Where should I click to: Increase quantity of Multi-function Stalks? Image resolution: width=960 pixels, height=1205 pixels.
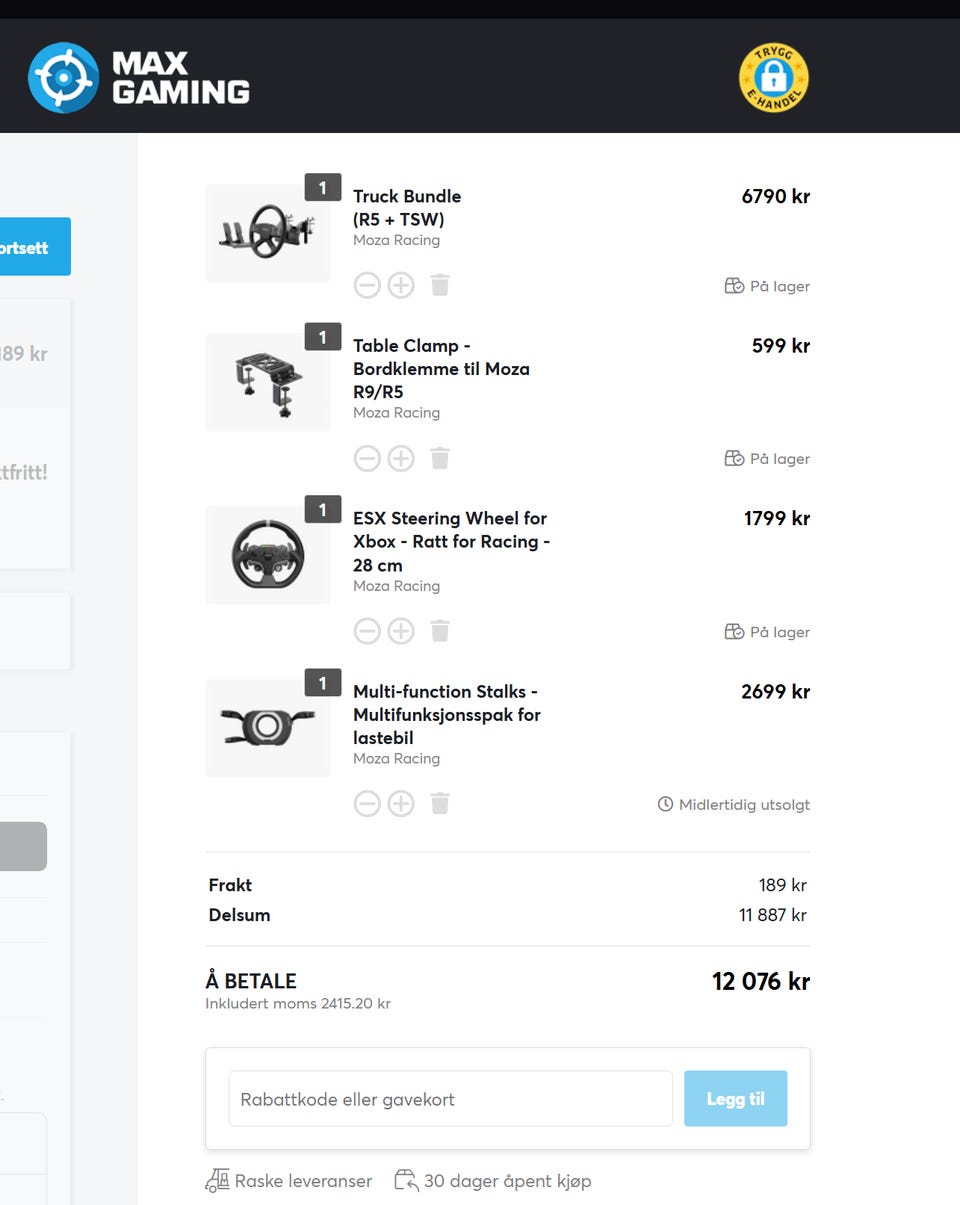pyautogui.click(x=401, y=804)
